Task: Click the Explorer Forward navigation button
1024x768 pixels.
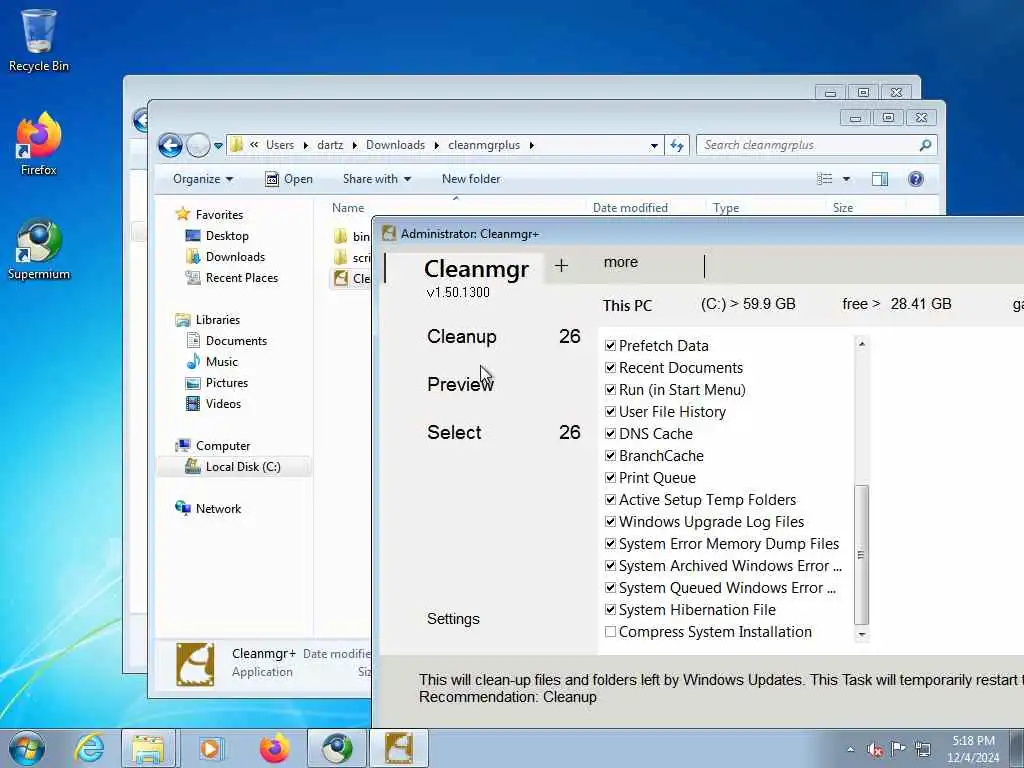Action: click(198, 145)
